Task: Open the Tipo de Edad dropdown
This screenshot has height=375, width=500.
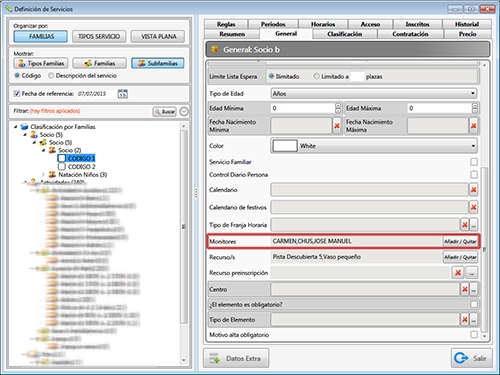Action: tap(373, 94)
